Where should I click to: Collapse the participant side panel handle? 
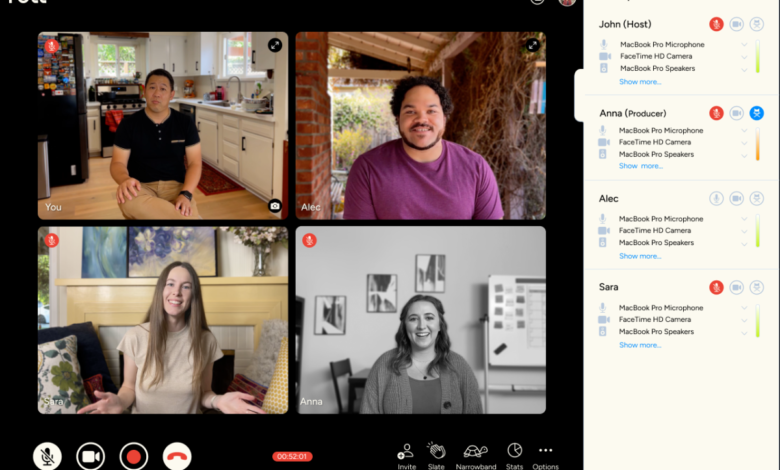pos(579,95)
